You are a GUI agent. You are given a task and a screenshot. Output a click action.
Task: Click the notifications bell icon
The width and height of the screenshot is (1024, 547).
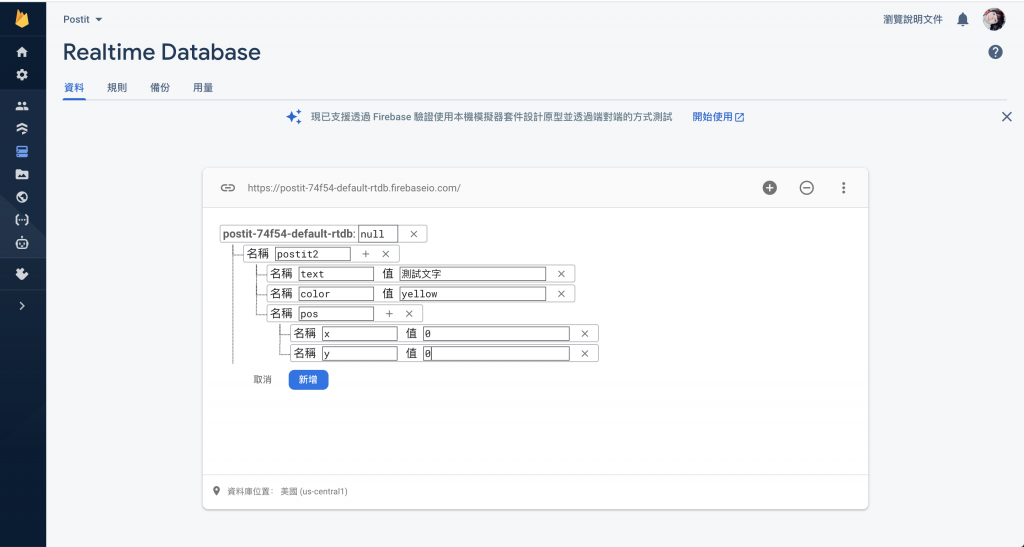tap(963, 20)
